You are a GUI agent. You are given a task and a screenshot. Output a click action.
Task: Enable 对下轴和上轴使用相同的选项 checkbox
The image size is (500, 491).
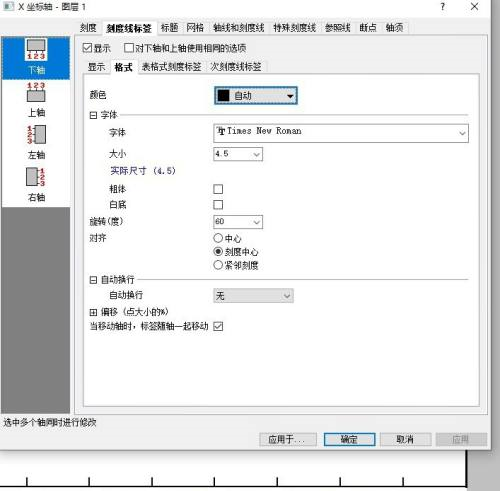click(129, 48)
